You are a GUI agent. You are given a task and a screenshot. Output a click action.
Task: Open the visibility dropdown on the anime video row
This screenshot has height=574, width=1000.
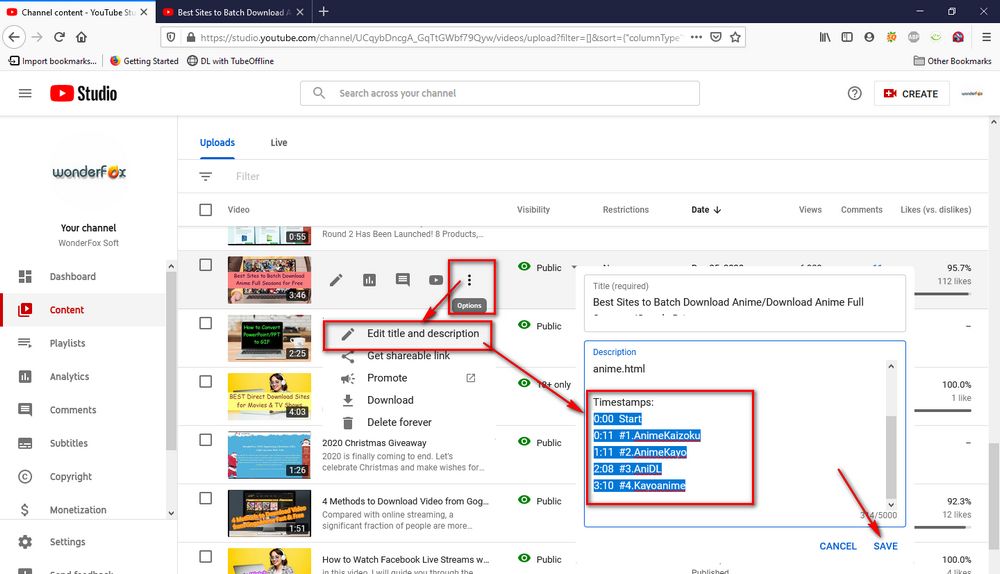574,267
